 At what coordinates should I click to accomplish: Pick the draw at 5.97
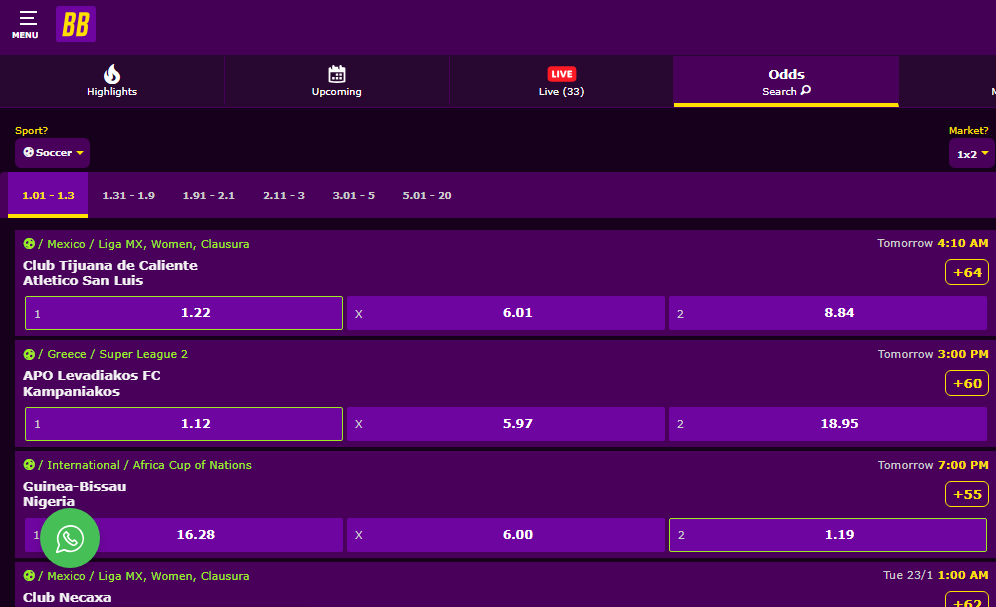506,424
